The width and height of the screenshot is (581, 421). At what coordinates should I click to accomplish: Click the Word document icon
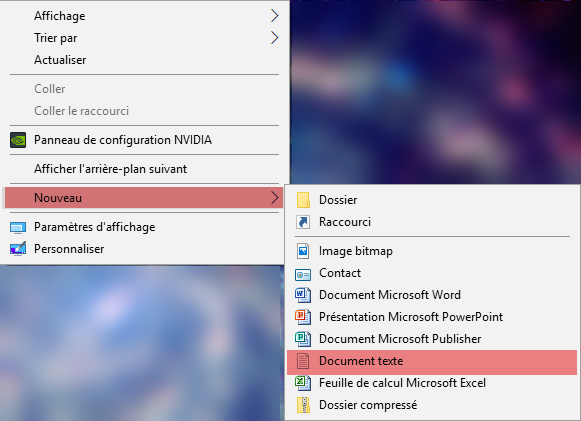(303, 295)
